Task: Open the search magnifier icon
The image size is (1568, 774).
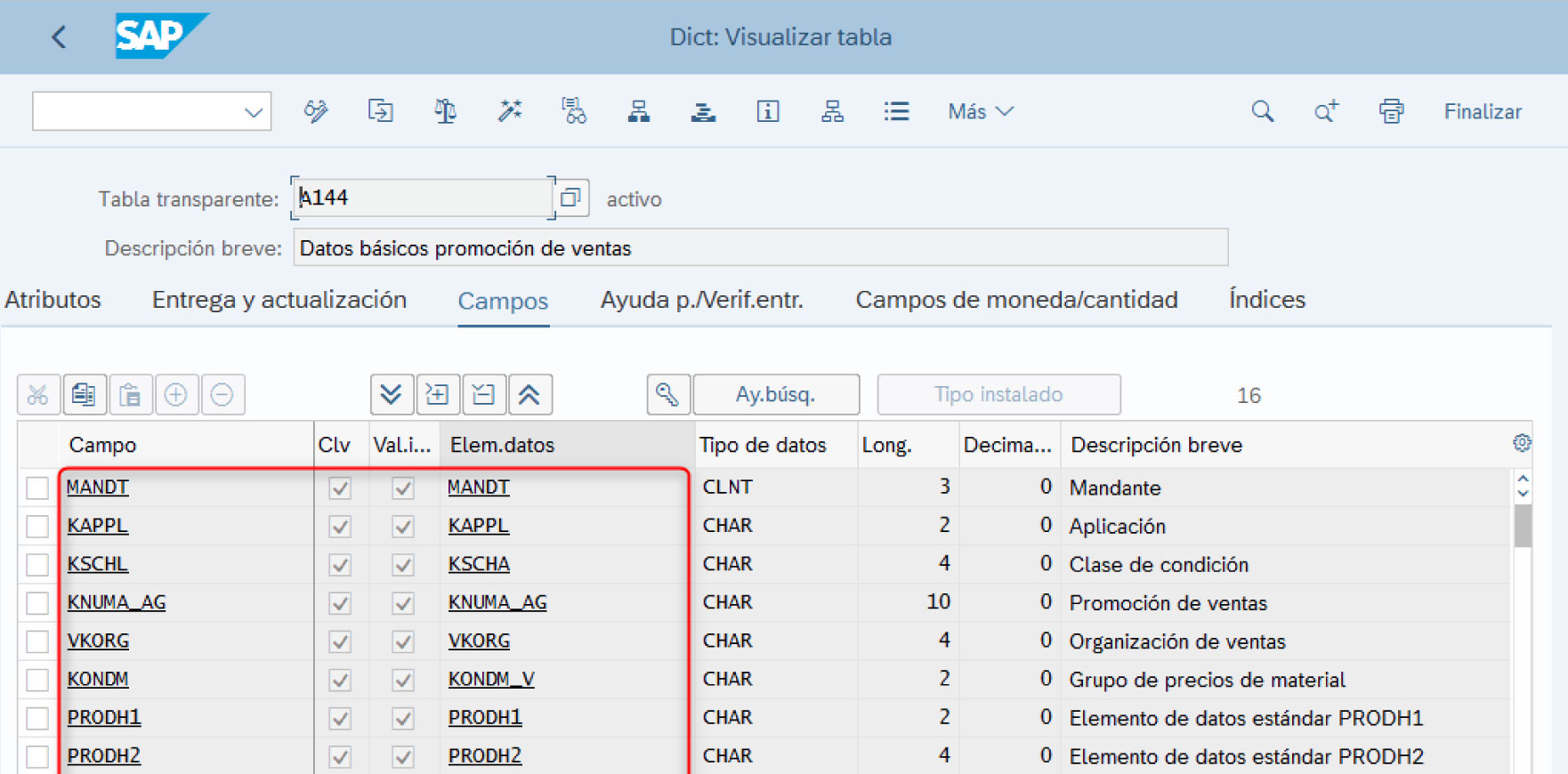Action: (x=1262, y=111)
